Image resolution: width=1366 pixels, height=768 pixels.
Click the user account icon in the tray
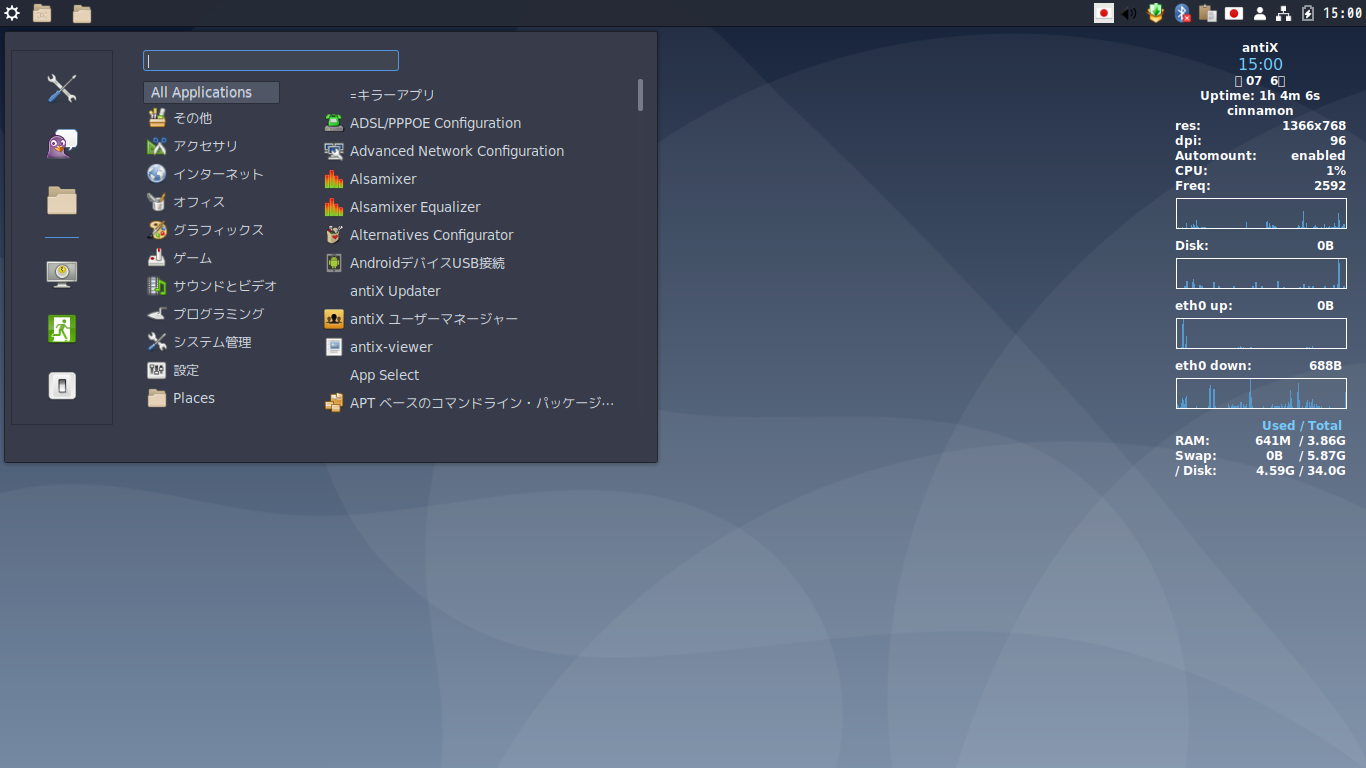(1260, 13)
